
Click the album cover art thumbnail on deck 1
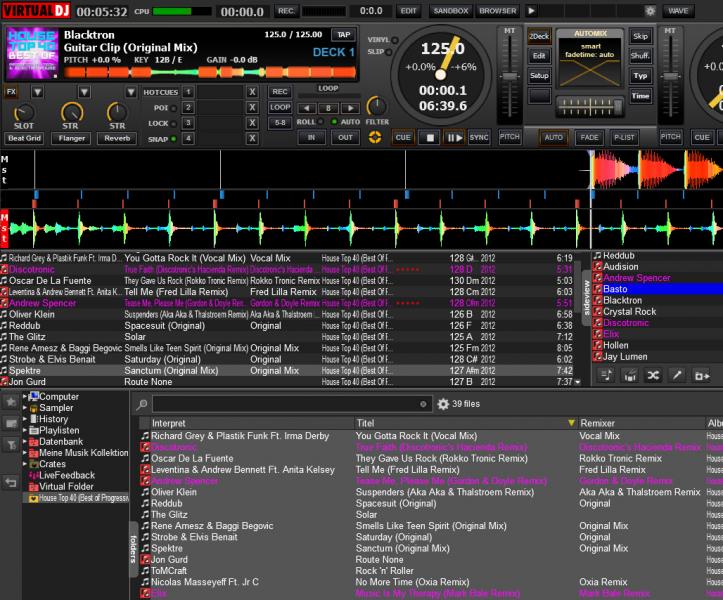tap(32, 53)
